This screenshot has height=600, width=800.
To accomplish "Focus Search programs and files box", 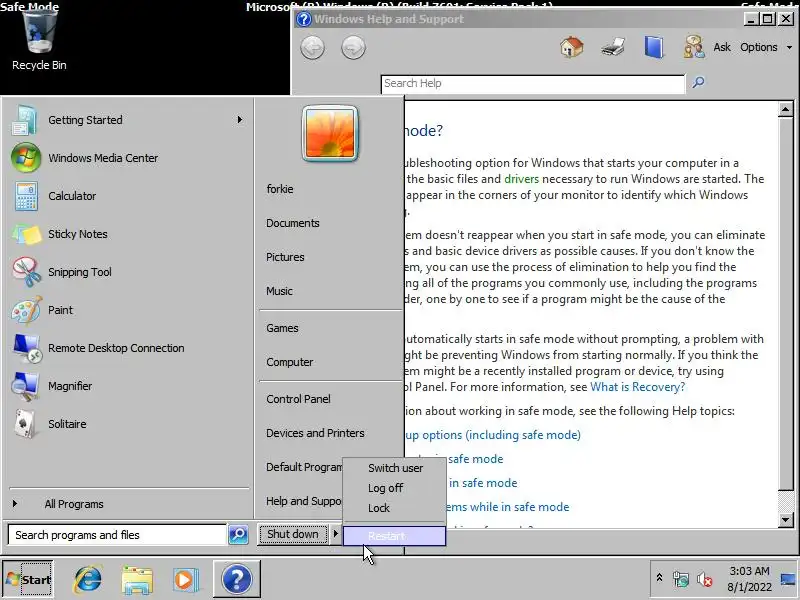I will [117, 535].
